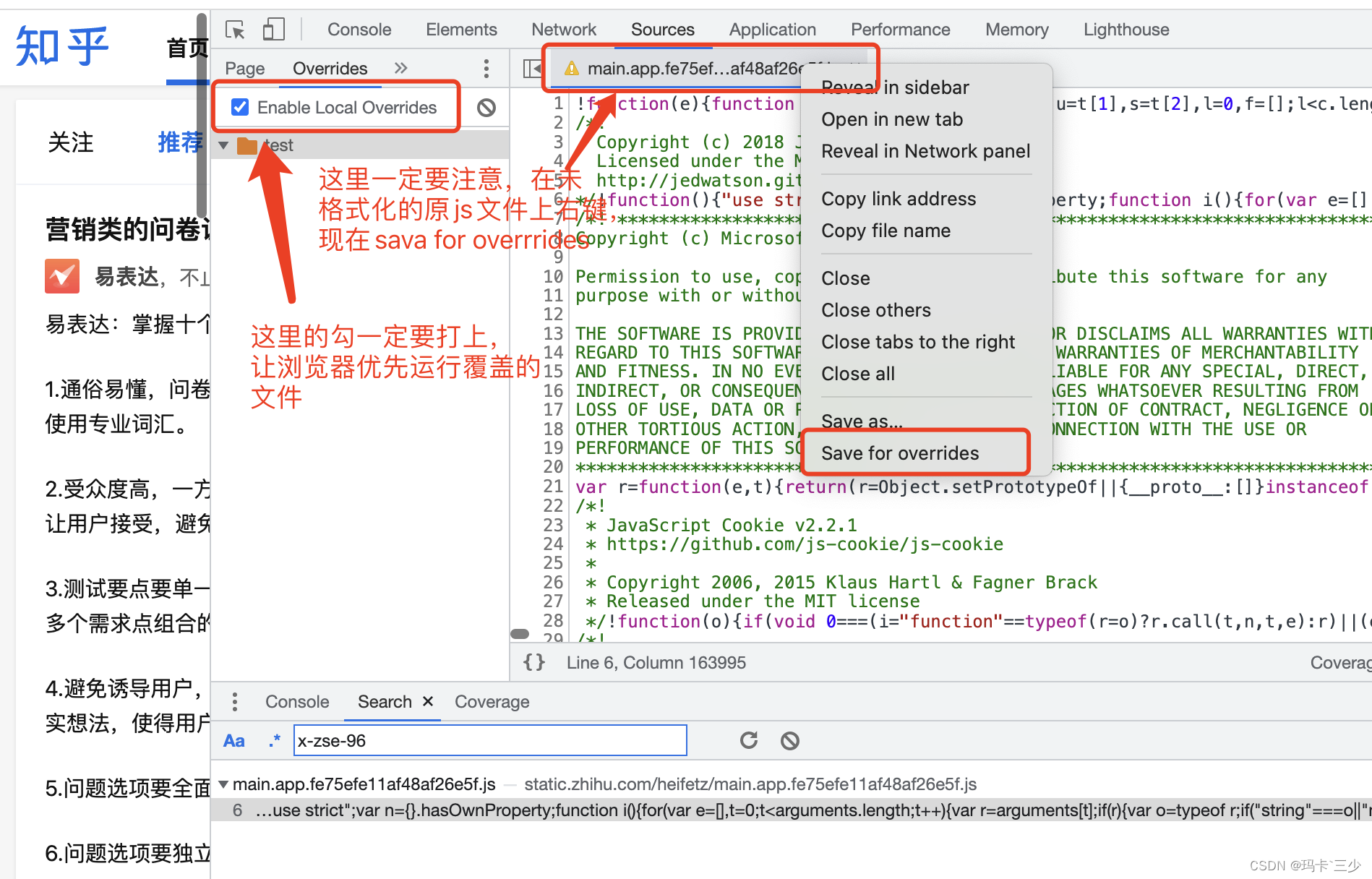Image resolution: width=1372 pixels, height=879 pixels.
Task: Click the x-zse-96 search input field
Action: [x=490, y=741]
